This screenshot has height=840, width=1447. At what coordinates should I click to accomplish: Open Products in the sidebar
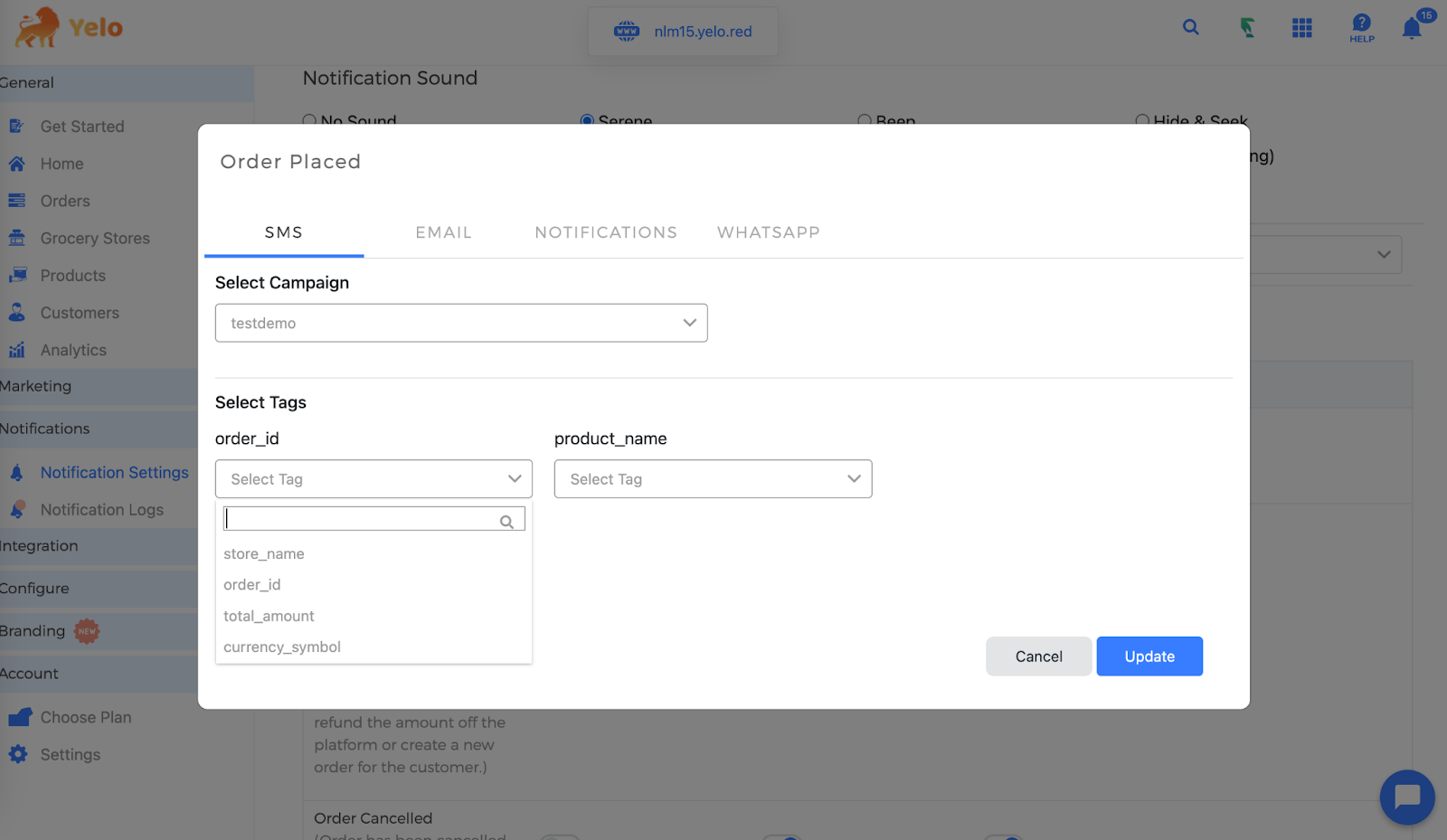coord(73,276)
